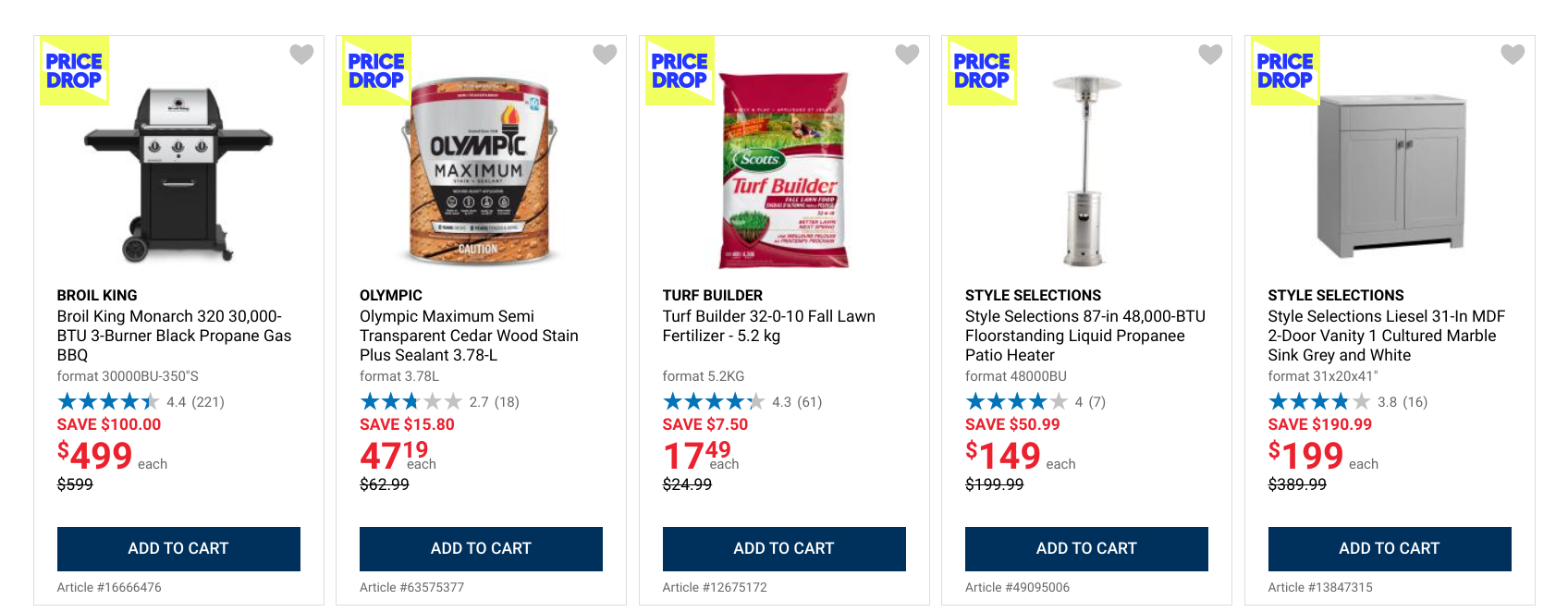Add Turf Builder fertilizer to cart
Screen dimensions: 1568x612
[x=784, y=548]
